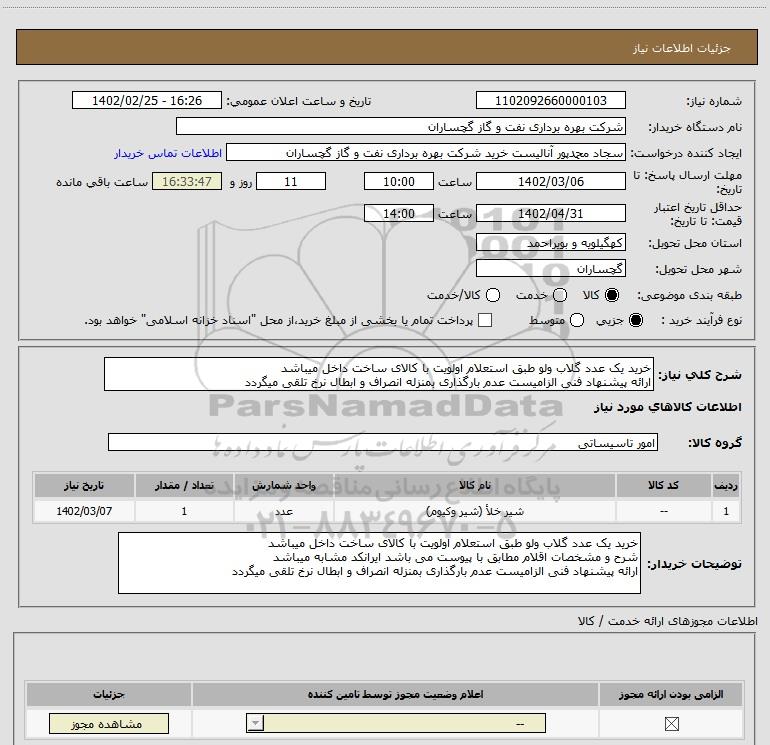Screen dimensions: 770x745
Task: Click the general need description text box
Action: pyautogui.click(x=379, y=374)
